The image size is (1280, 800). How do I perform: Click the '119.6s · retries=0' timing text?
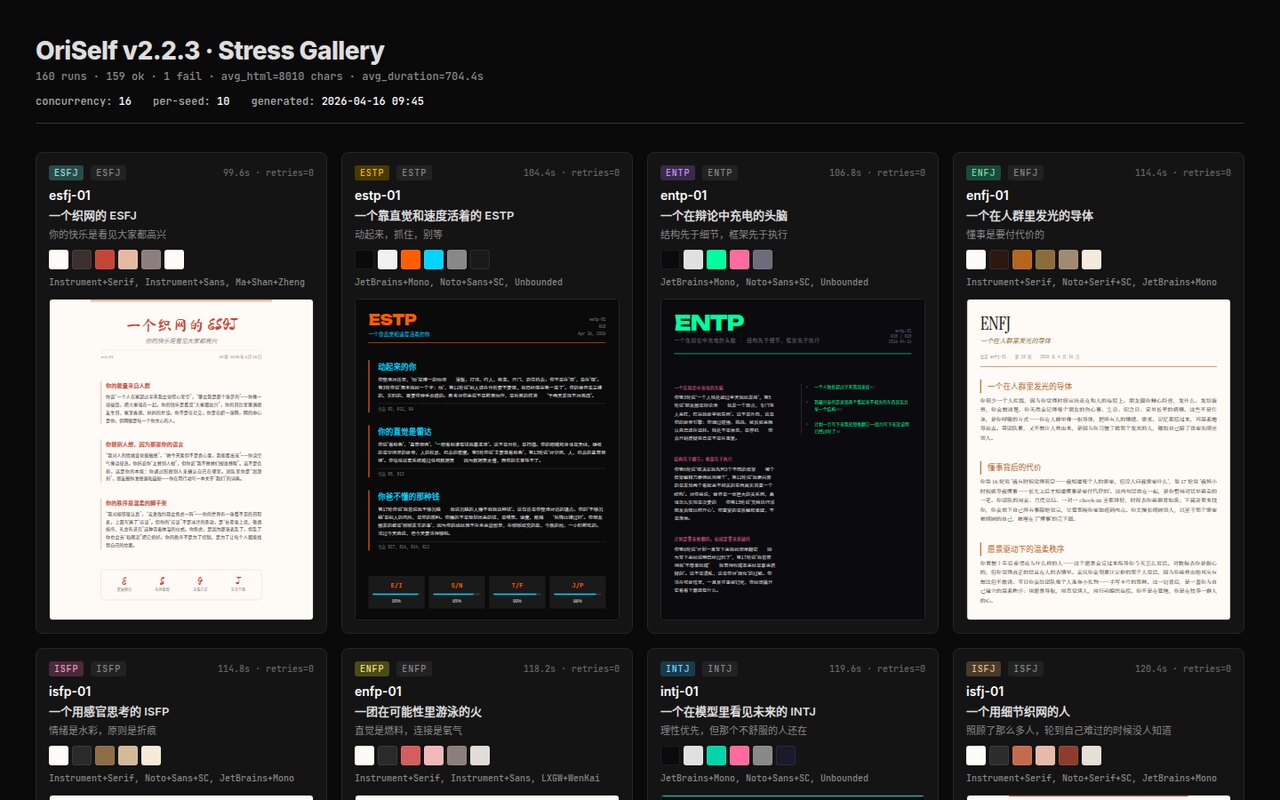877,668
